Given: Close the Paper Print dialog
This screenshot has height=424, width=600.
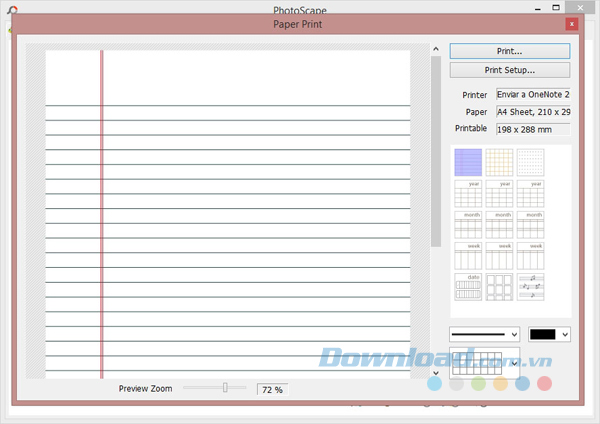Looking at the screenshot, I should coord(572,24).
